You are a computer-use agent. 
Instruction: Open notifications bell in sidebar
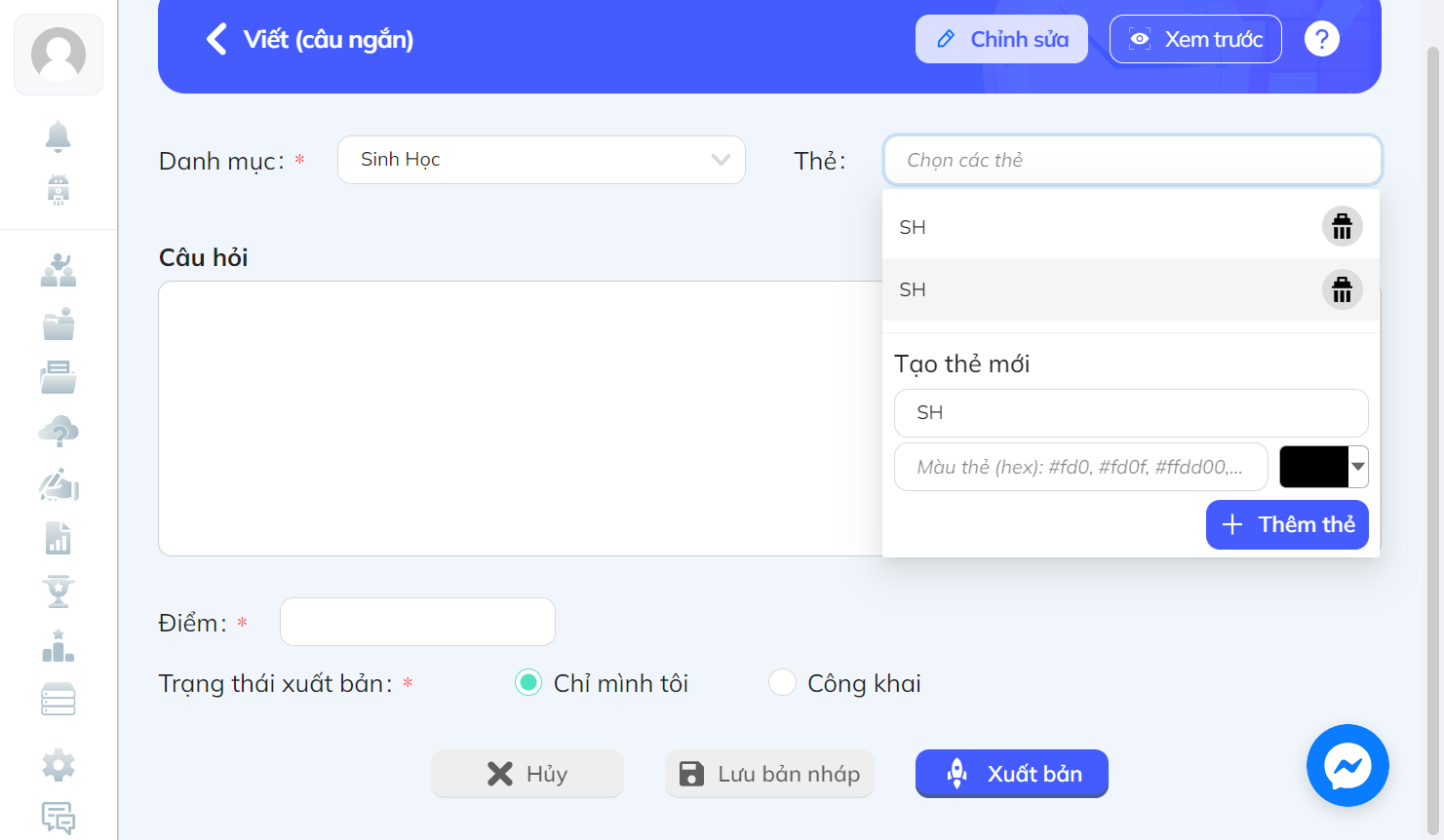click(59, 137)
